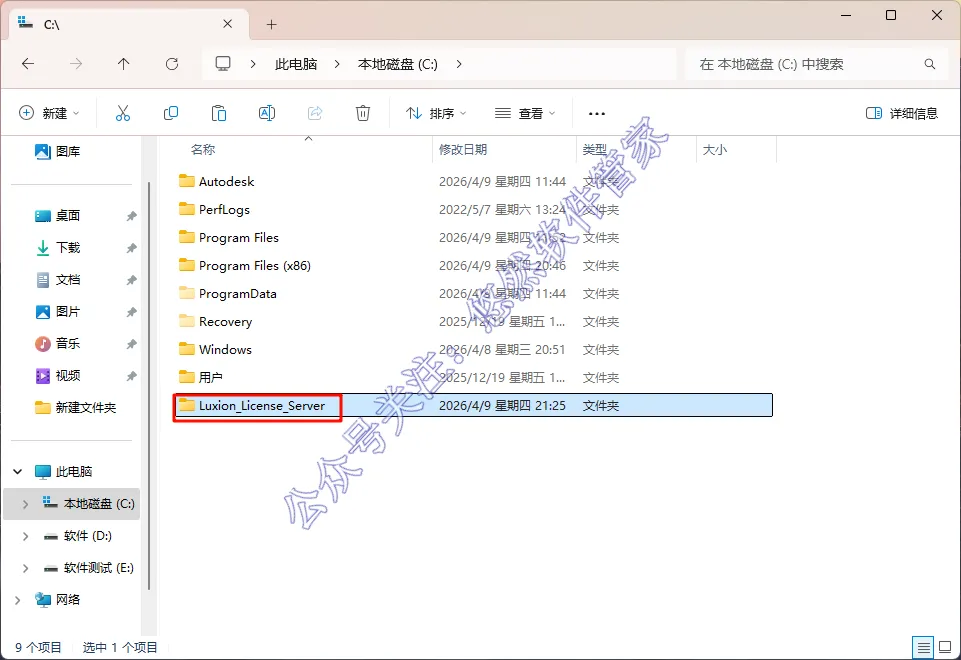
Task: Toggle the 详细信息 details pane
Action: 902,113
